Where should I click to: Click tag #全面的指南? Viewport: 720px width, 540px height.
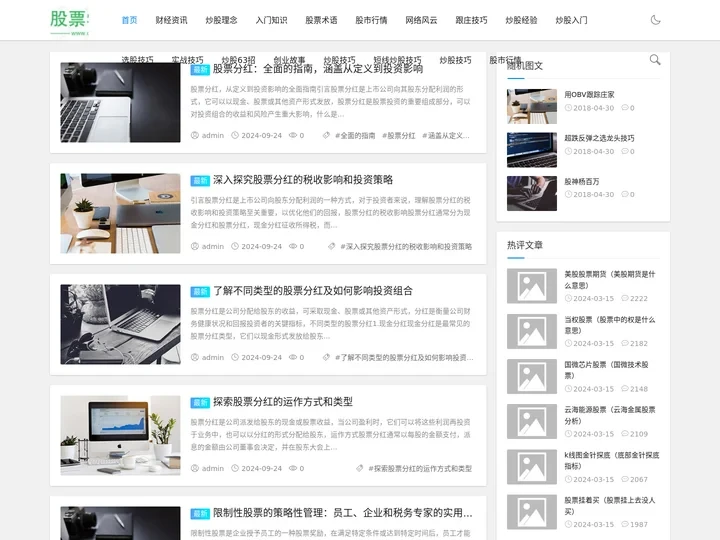[355, 136]
